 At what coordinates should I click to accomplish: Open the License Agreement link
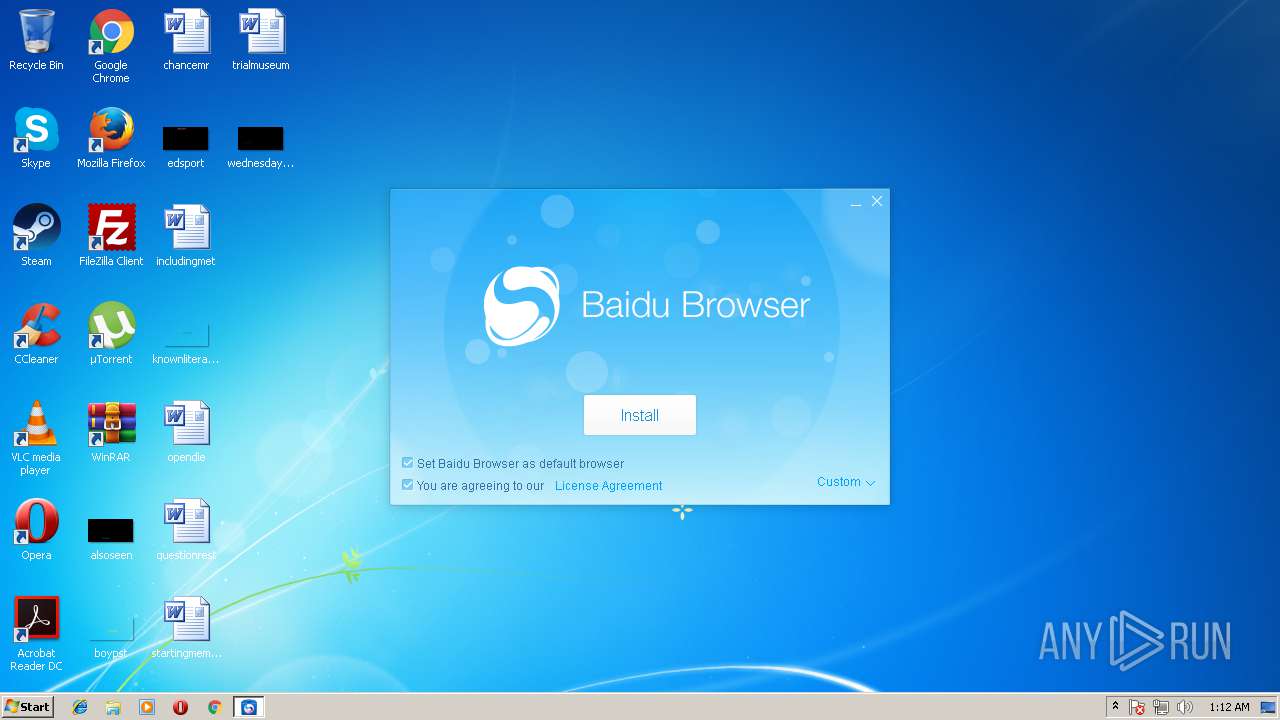click(608, 486)
